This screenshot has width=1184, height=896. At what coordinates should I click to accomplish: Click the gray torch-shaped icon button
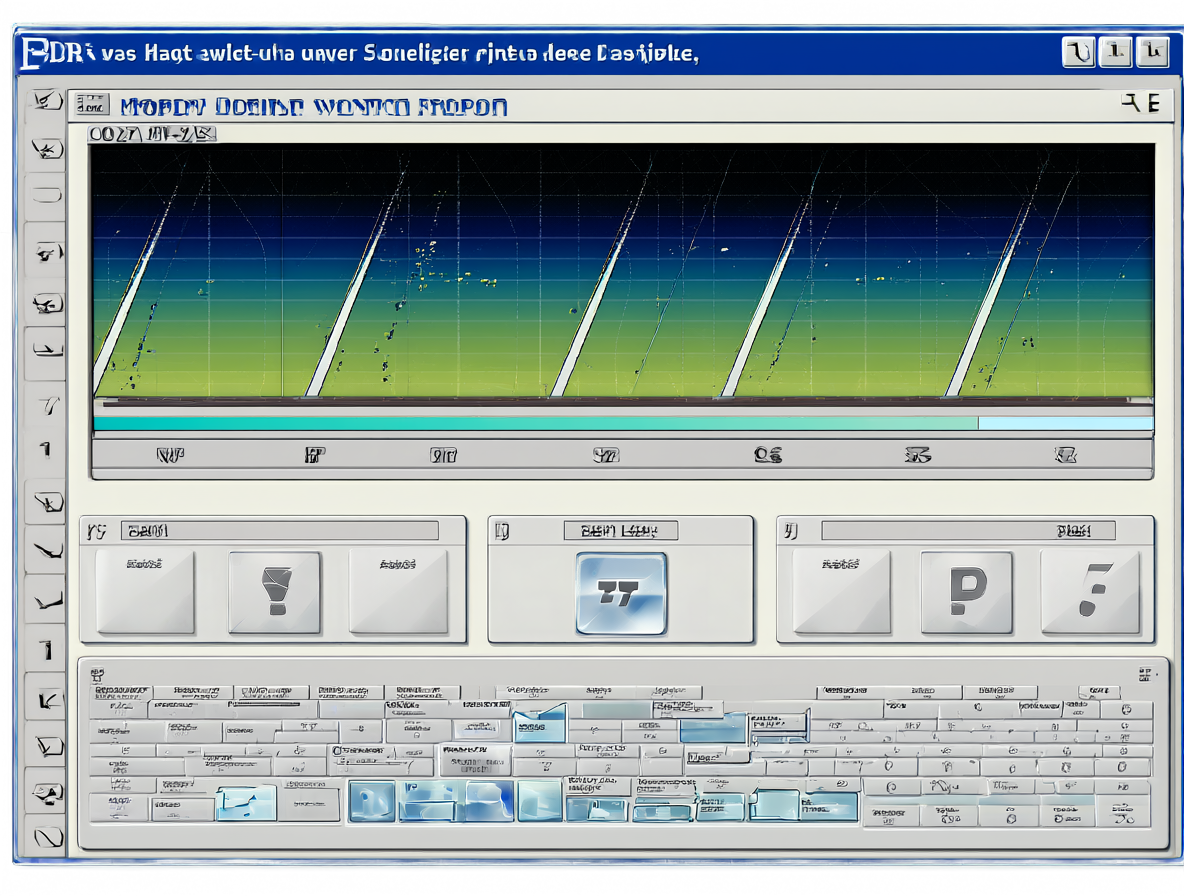pyautogui.click(x=275, y=592)
